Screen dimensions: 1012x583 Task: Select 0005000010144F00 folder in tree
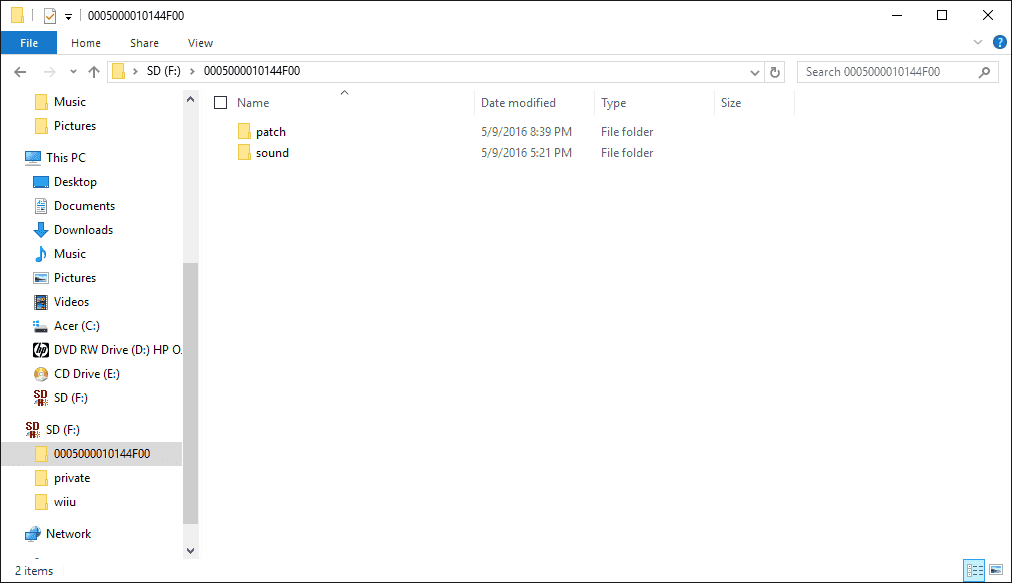point(102,454)
